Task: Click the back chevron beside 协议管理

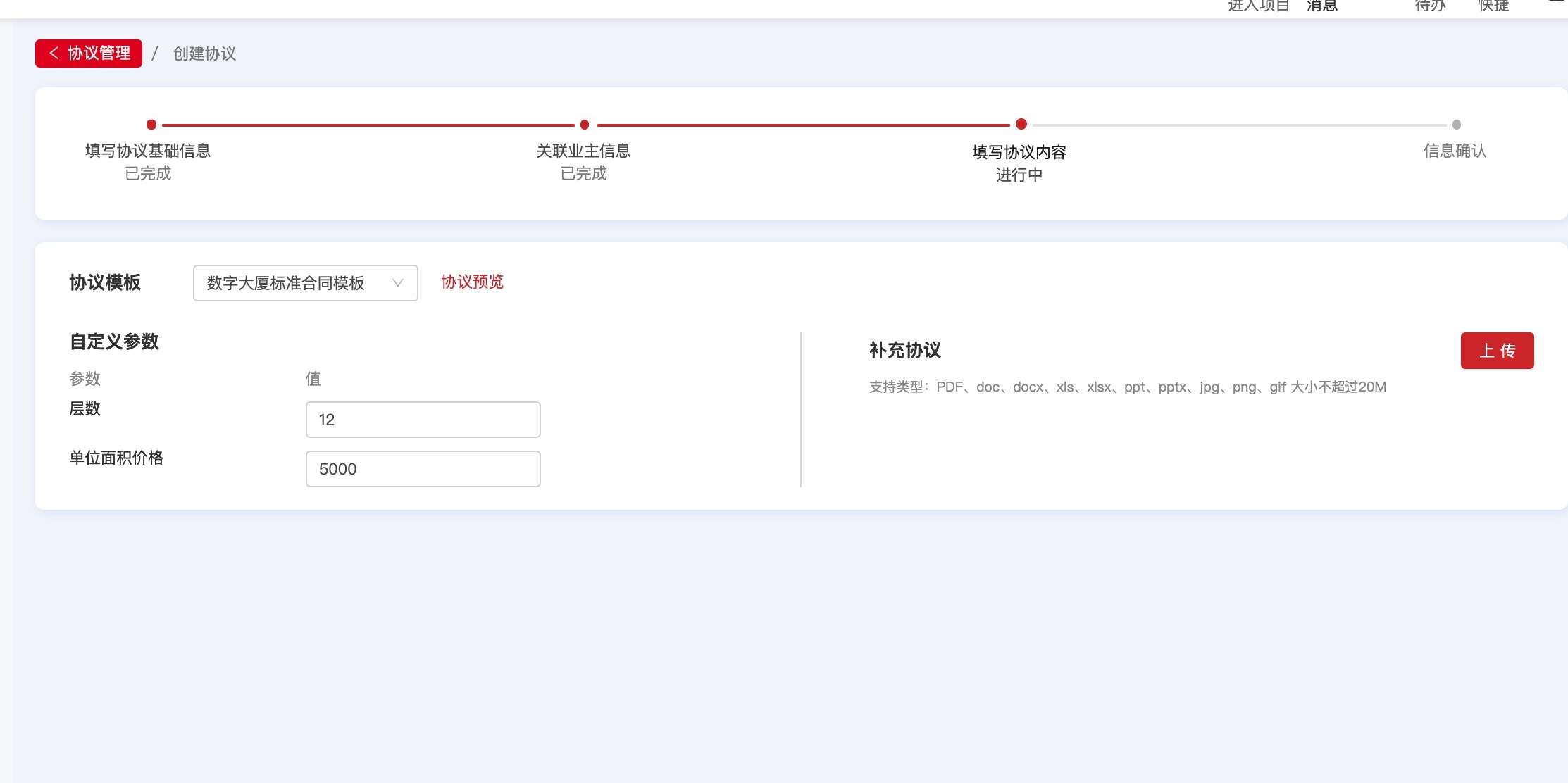Action: [54, 53]
